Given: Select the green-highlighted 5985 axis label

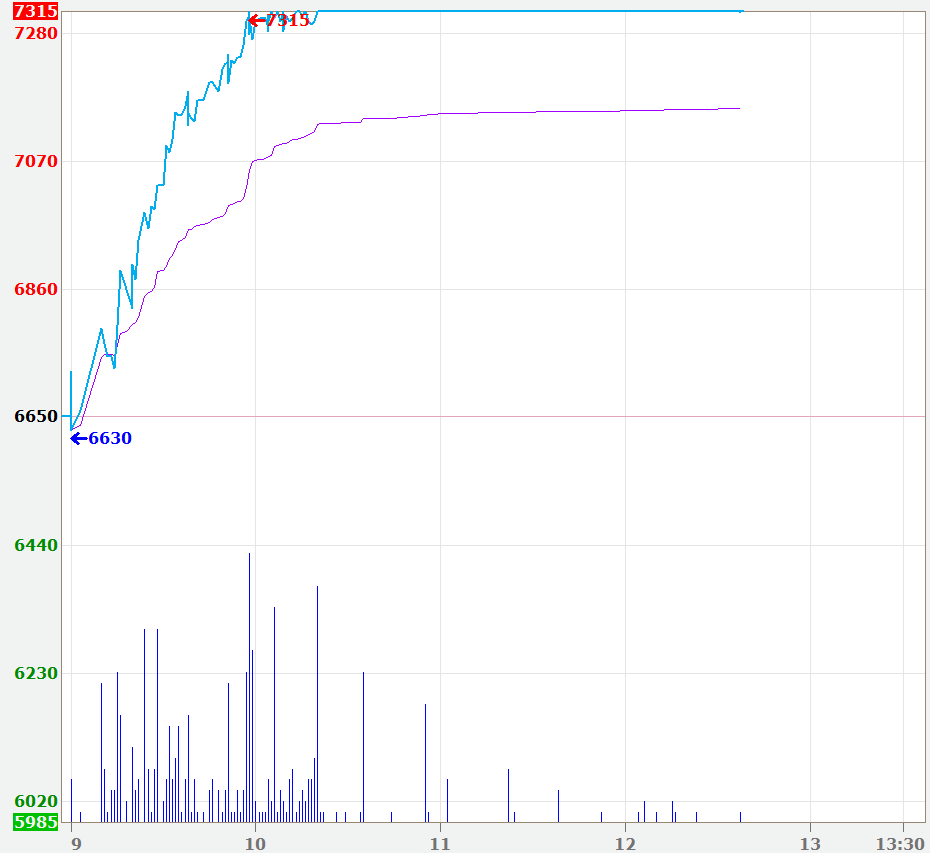Looking at the screenshot, I should pyautogui.click(x=35, y=822).
